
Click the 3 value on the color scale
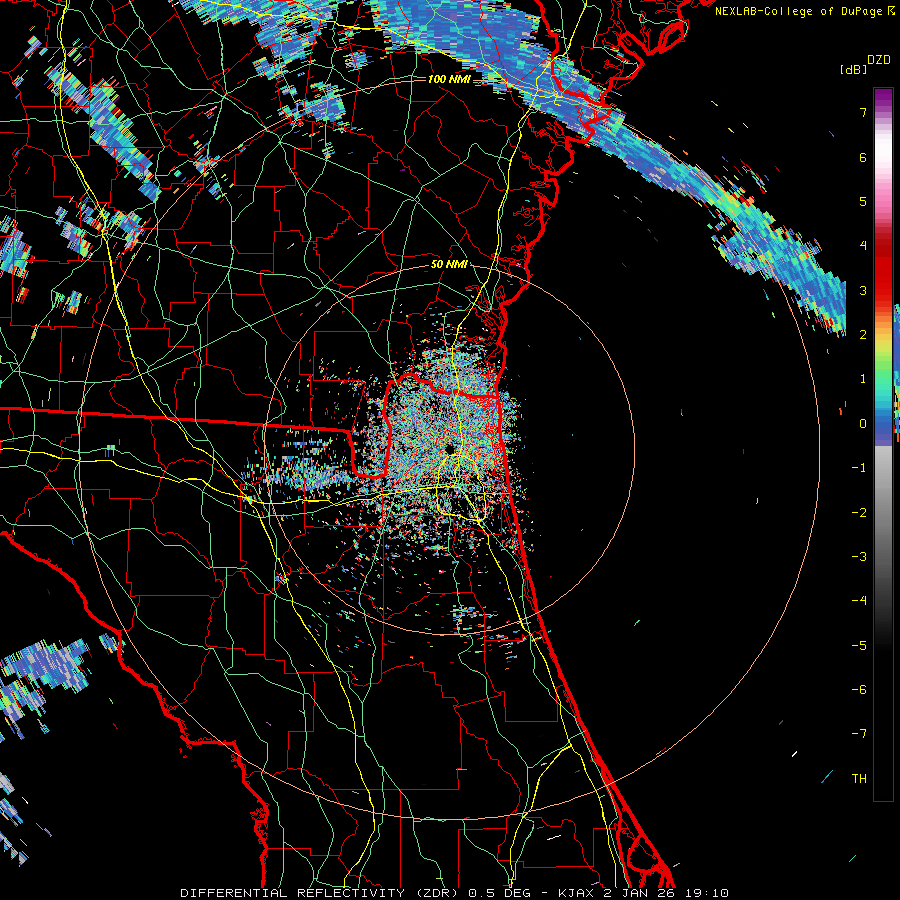click(863, 290)
